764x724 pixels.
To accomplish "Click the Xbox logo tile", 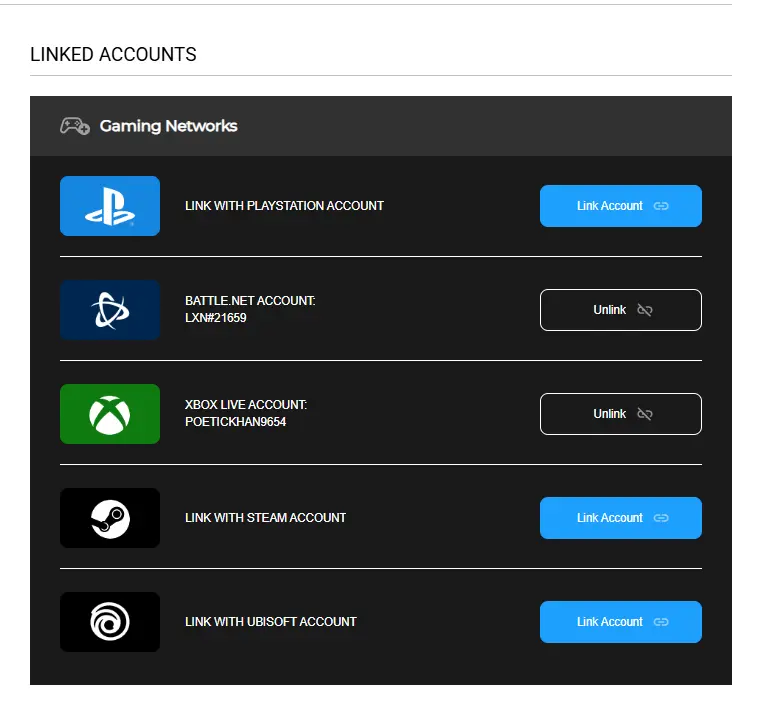I will 110,414.
